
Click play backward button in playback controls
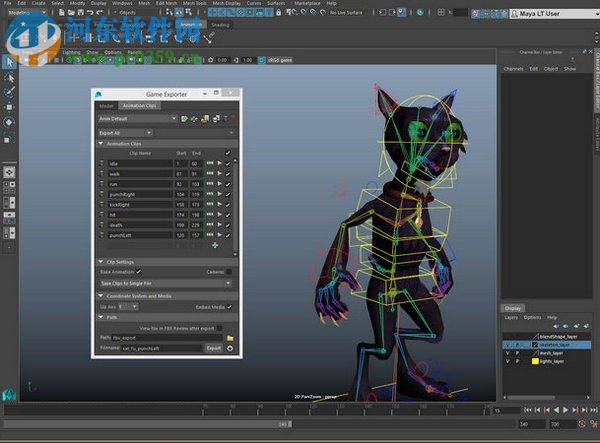click(556, 410)
